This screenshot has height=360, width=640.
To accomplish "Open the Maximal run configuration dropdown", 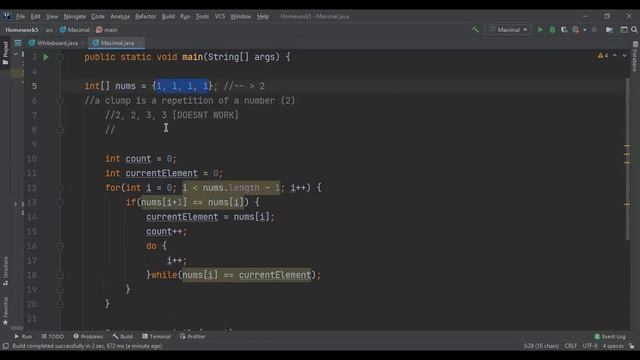I will click(509, 30).
